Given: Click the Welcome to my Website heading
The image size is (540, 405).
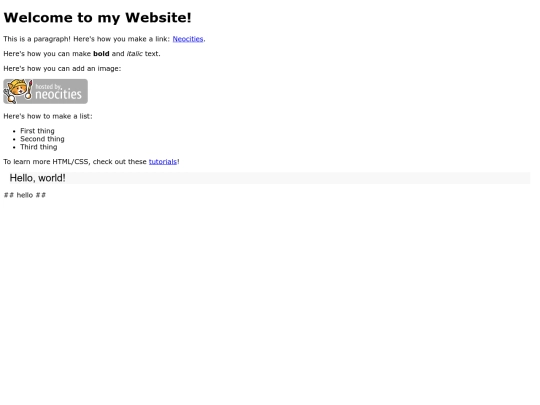Looking at the screenshot, I should [x=97, y=18].
